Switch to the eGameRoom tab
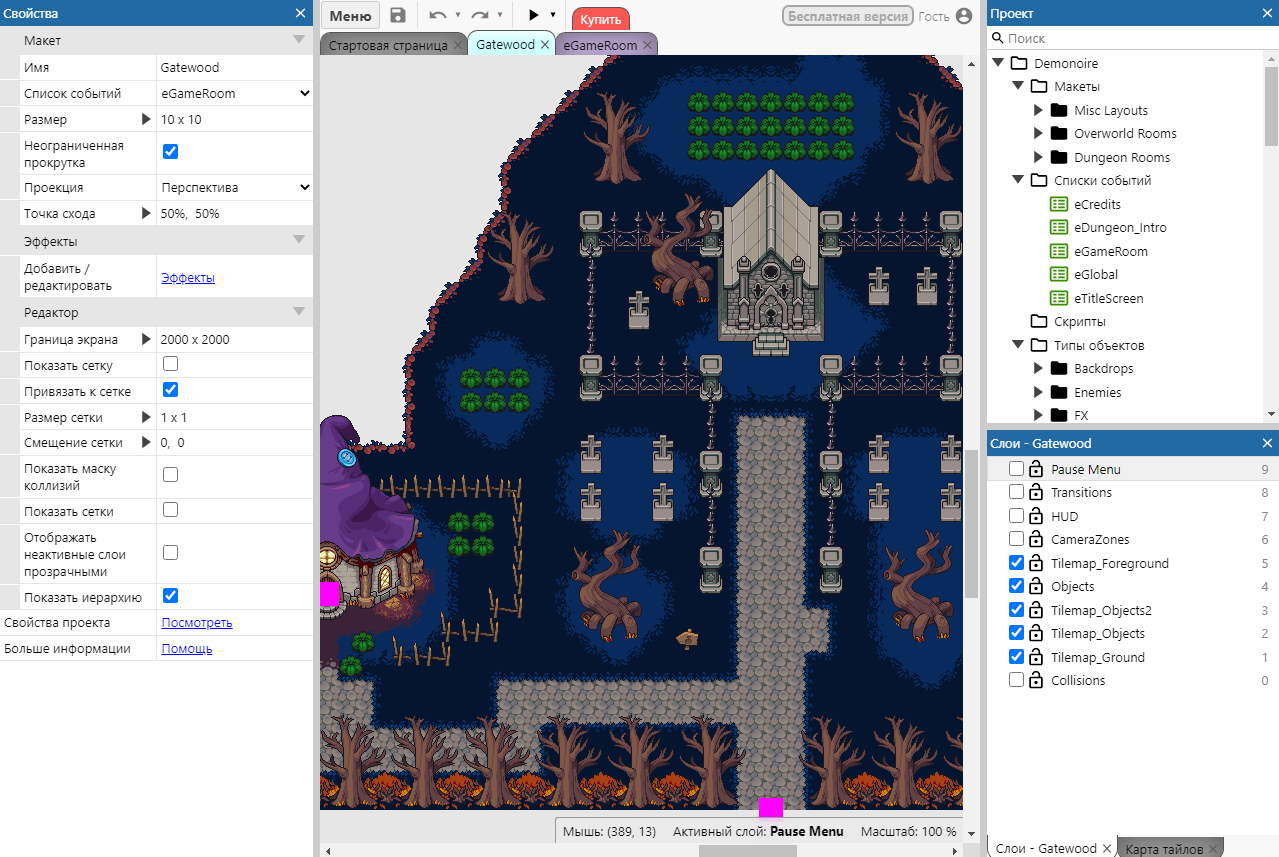This screenshot has width=1279, height=857. click(x=599, y=45)
